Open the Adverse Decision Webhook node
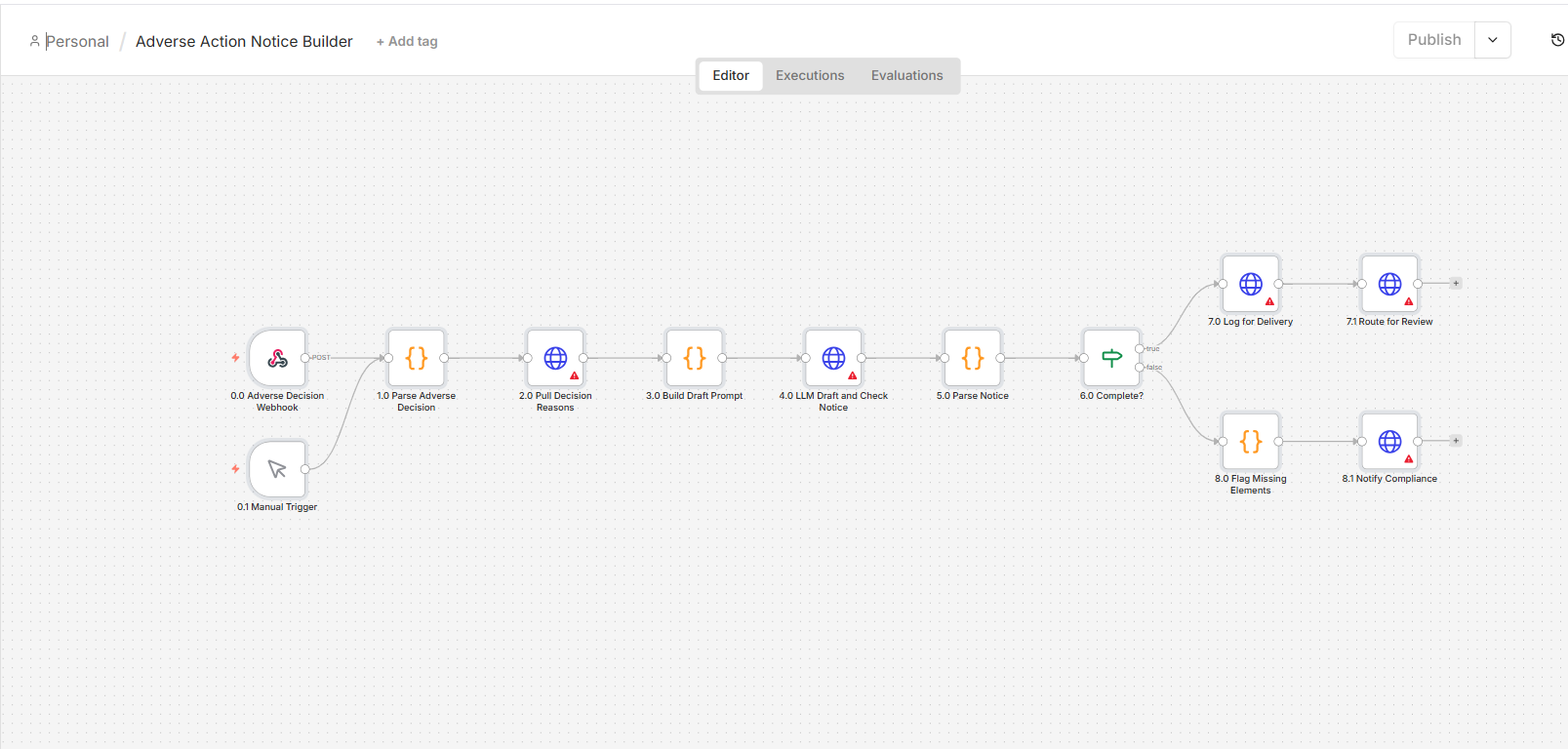The width and height of the screenshot is (1568, 749). coord(278,358)
